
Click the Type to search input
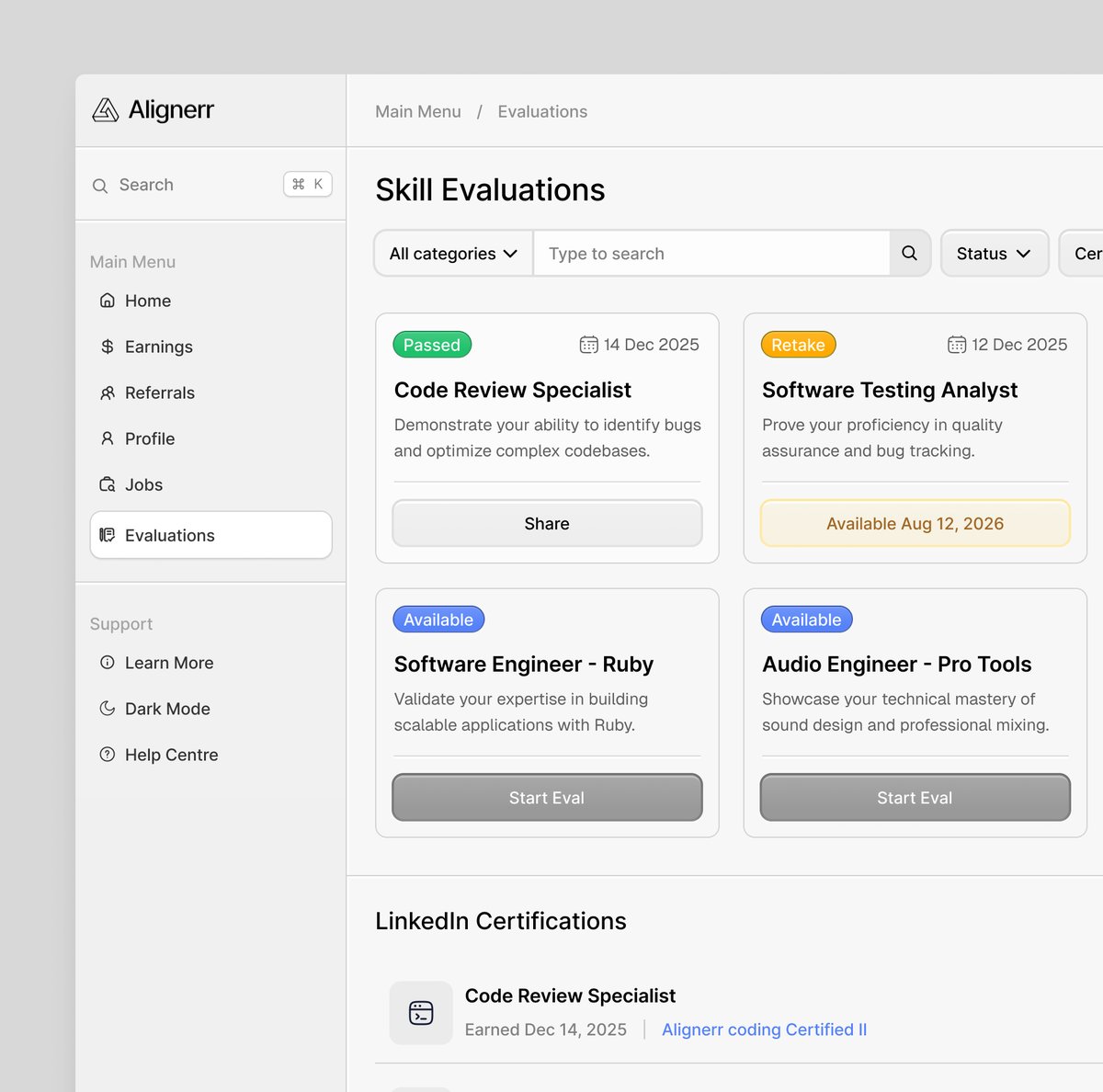711,253
